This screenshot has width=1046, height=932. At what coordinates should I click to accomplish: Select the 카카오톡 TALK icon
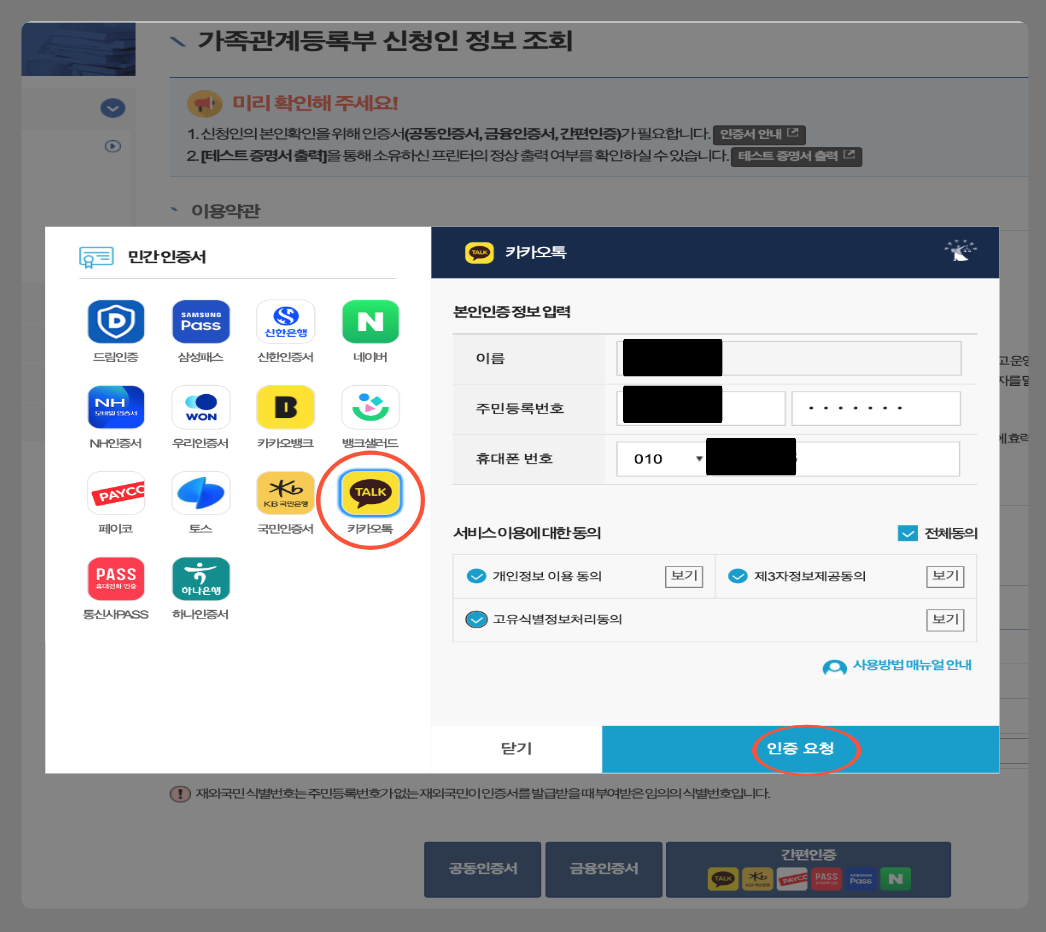[x=370, y=493]
